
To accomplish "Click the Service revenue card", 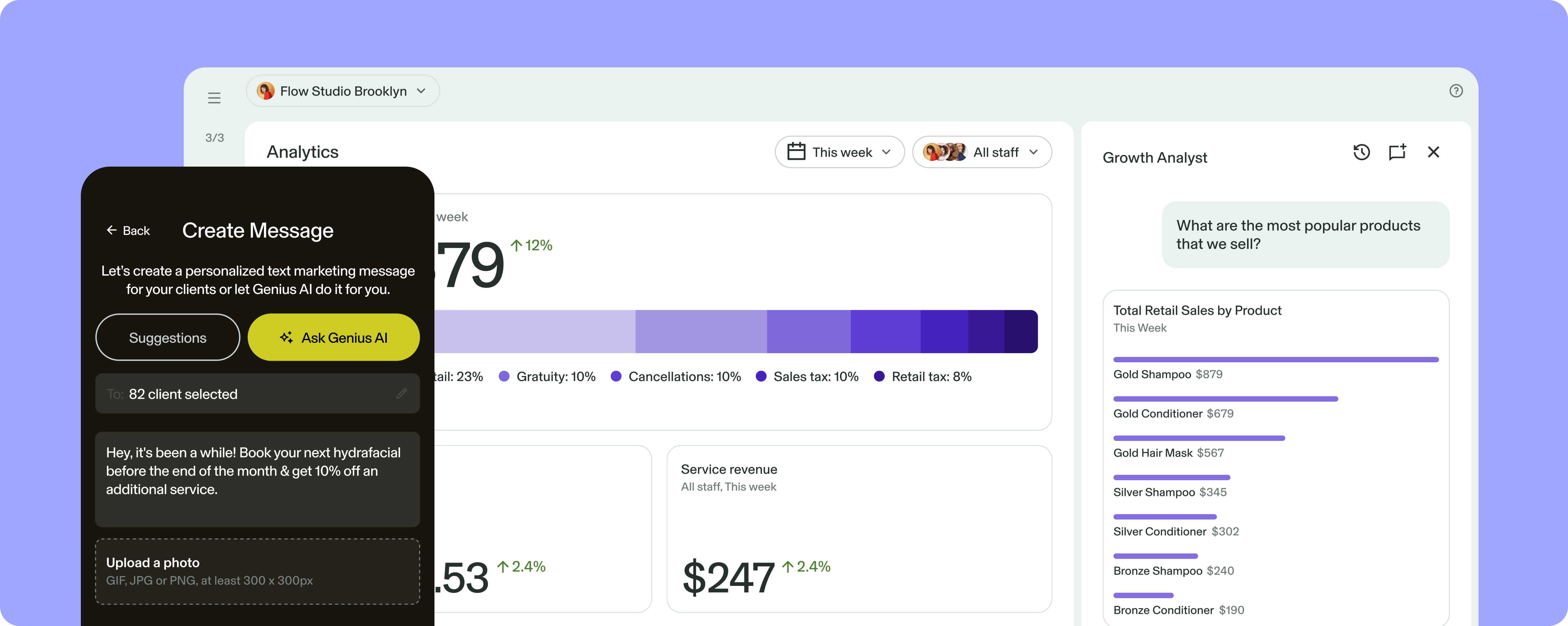I will pos(858,528).
